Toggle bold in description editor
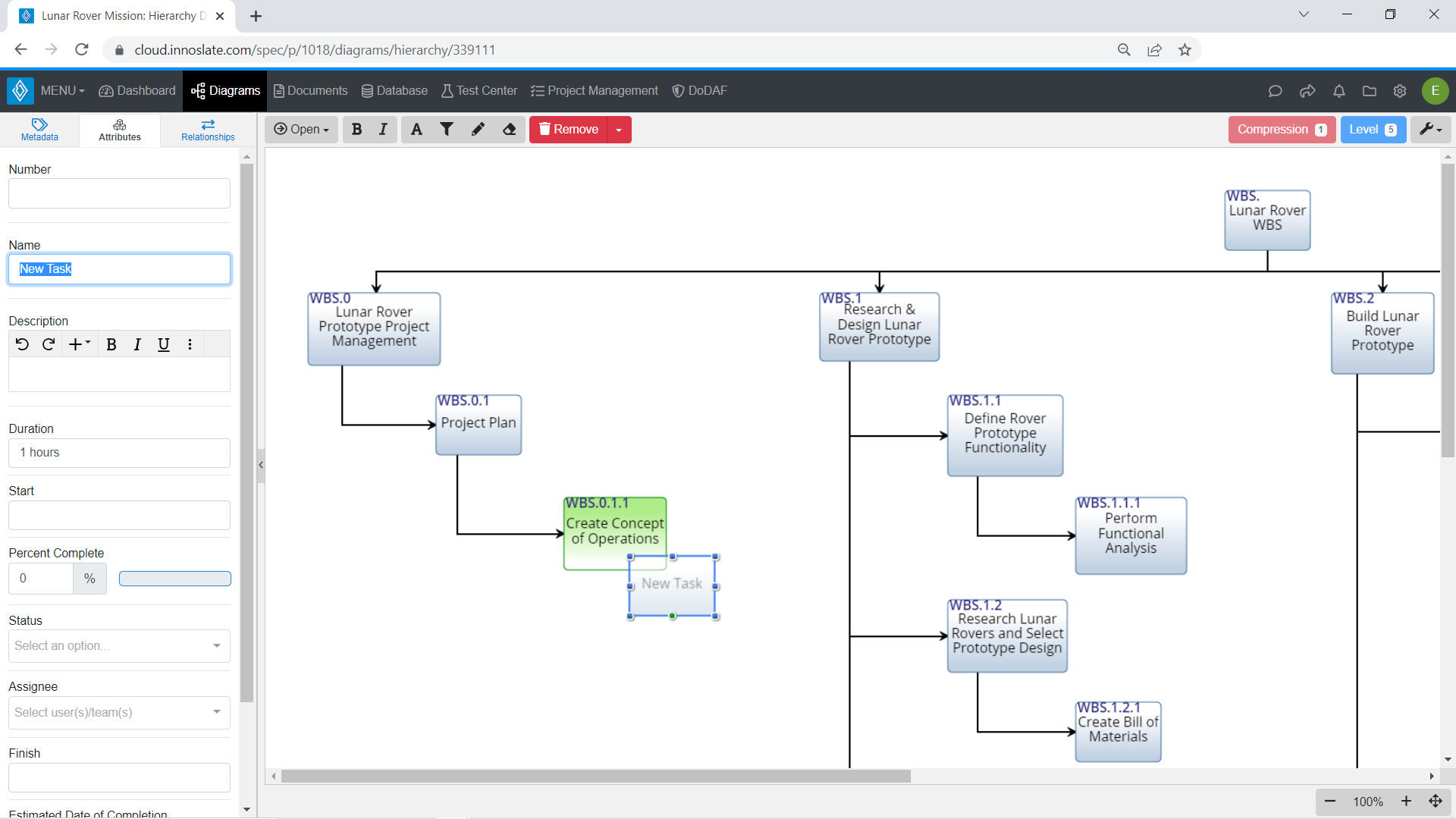This screenshot has width=1456, height=819. click(x=111, y=344)
